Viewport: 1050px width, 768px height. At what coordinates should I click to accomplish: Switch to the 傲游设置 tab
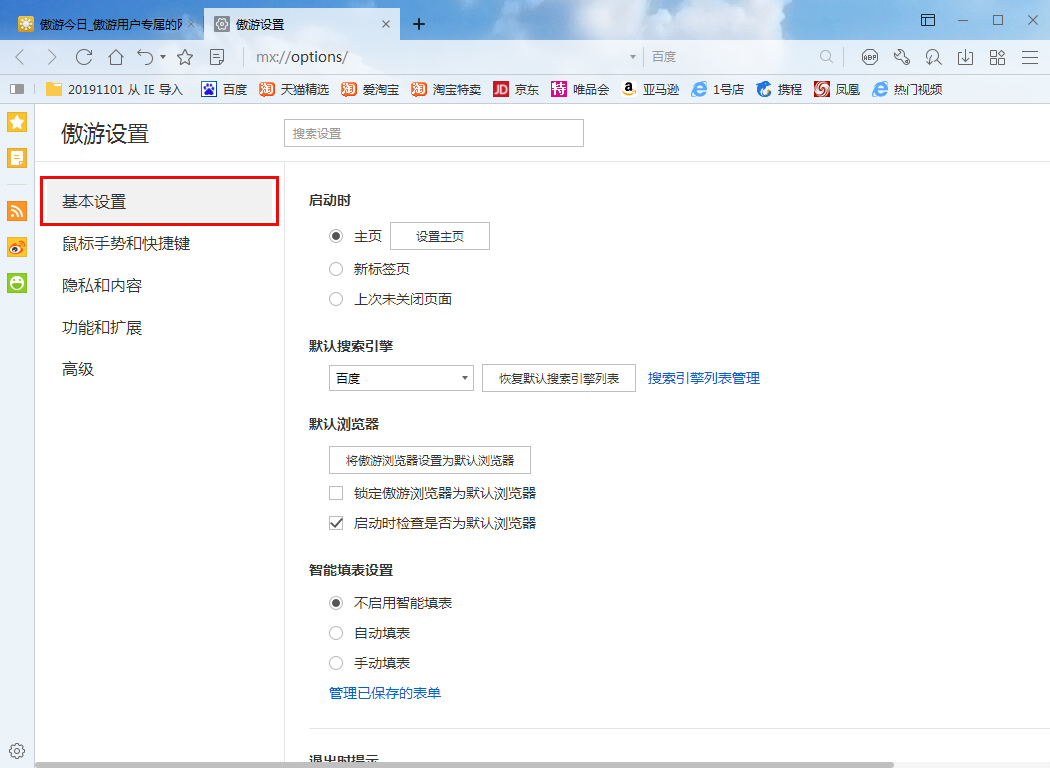point(288,22)
